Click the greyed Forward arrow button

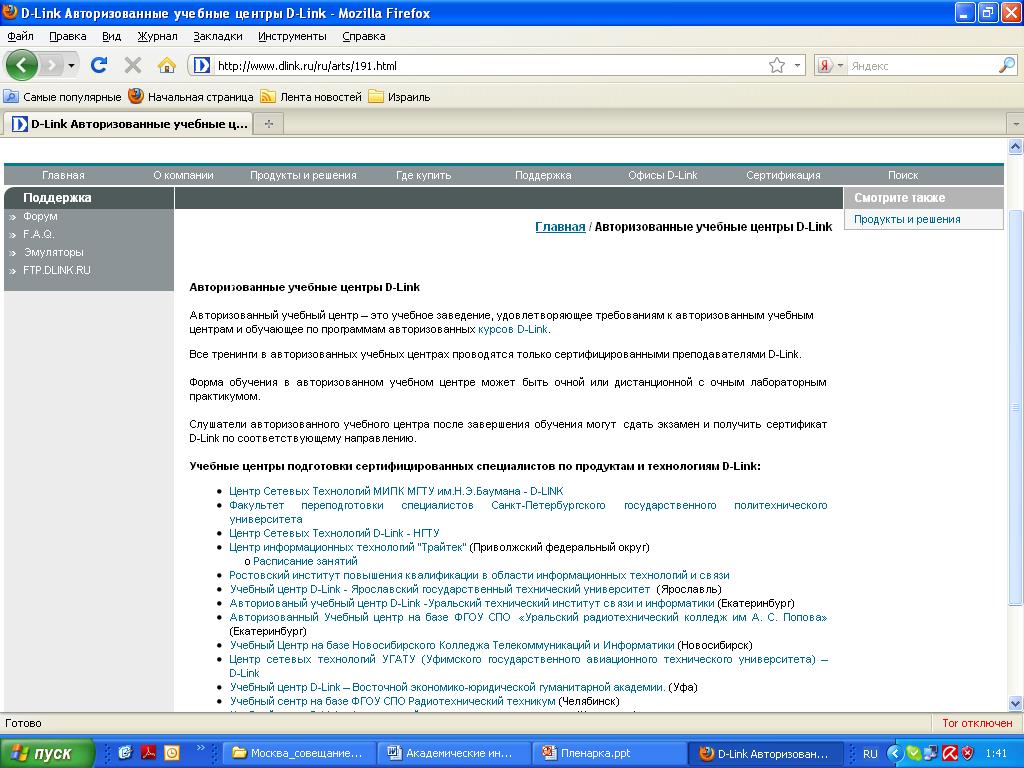tap(51, 65)
